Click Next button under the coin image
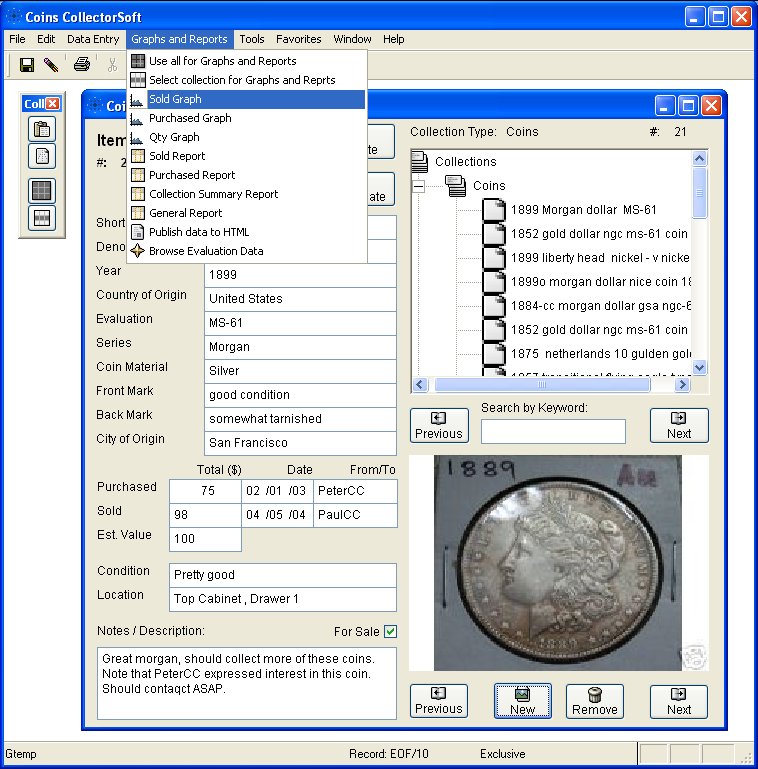The image size is (758, 769). [679, 701]
